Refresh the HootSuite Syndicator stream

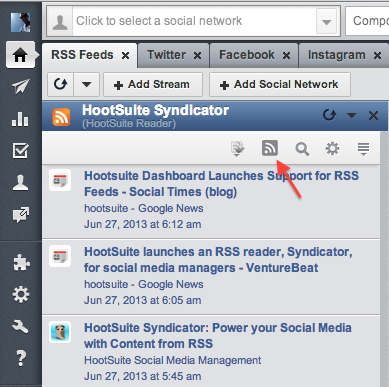[x=329, y=115]
